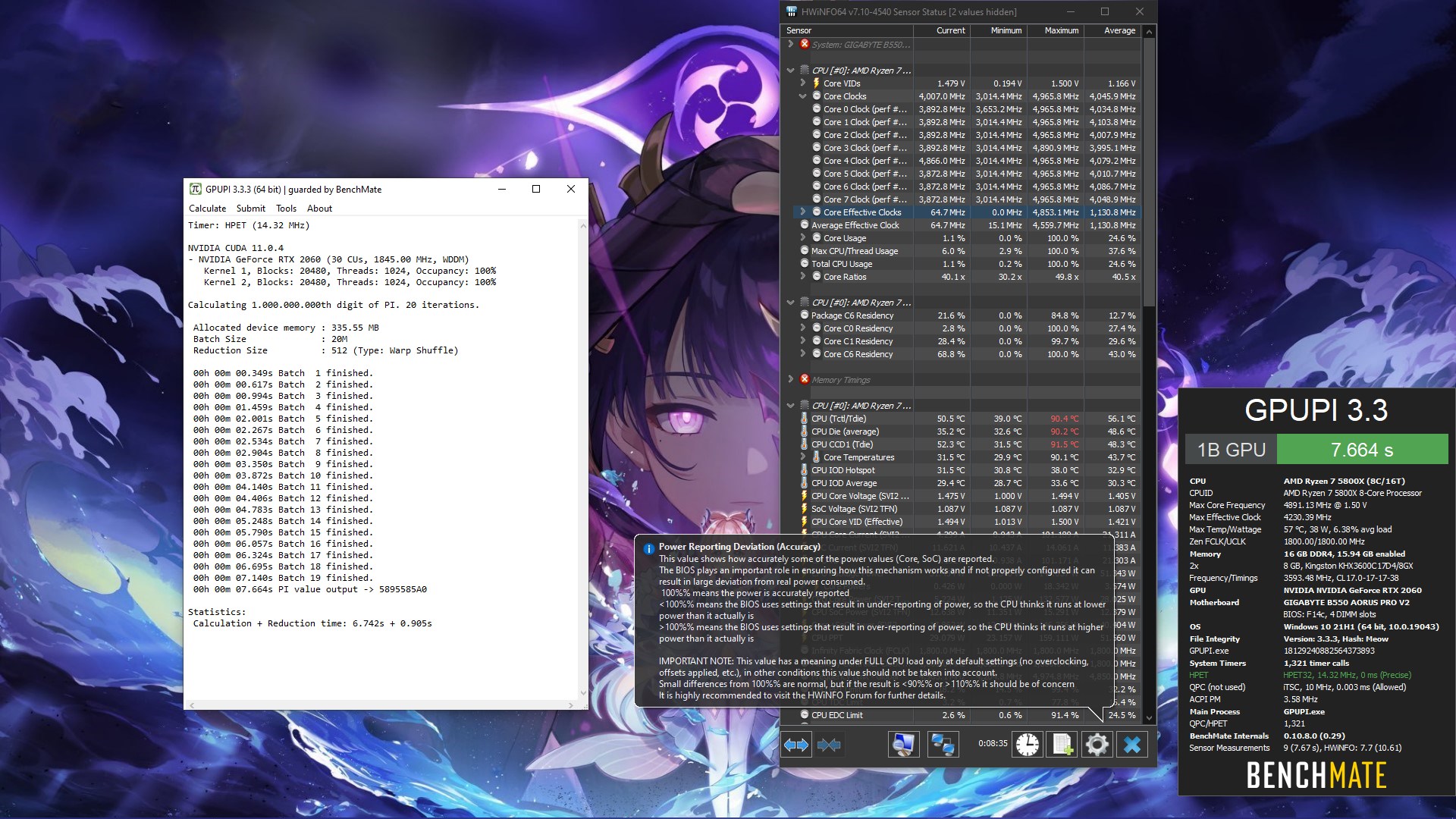
Task: Open GPUPI About menu
Action: (319, 209)
